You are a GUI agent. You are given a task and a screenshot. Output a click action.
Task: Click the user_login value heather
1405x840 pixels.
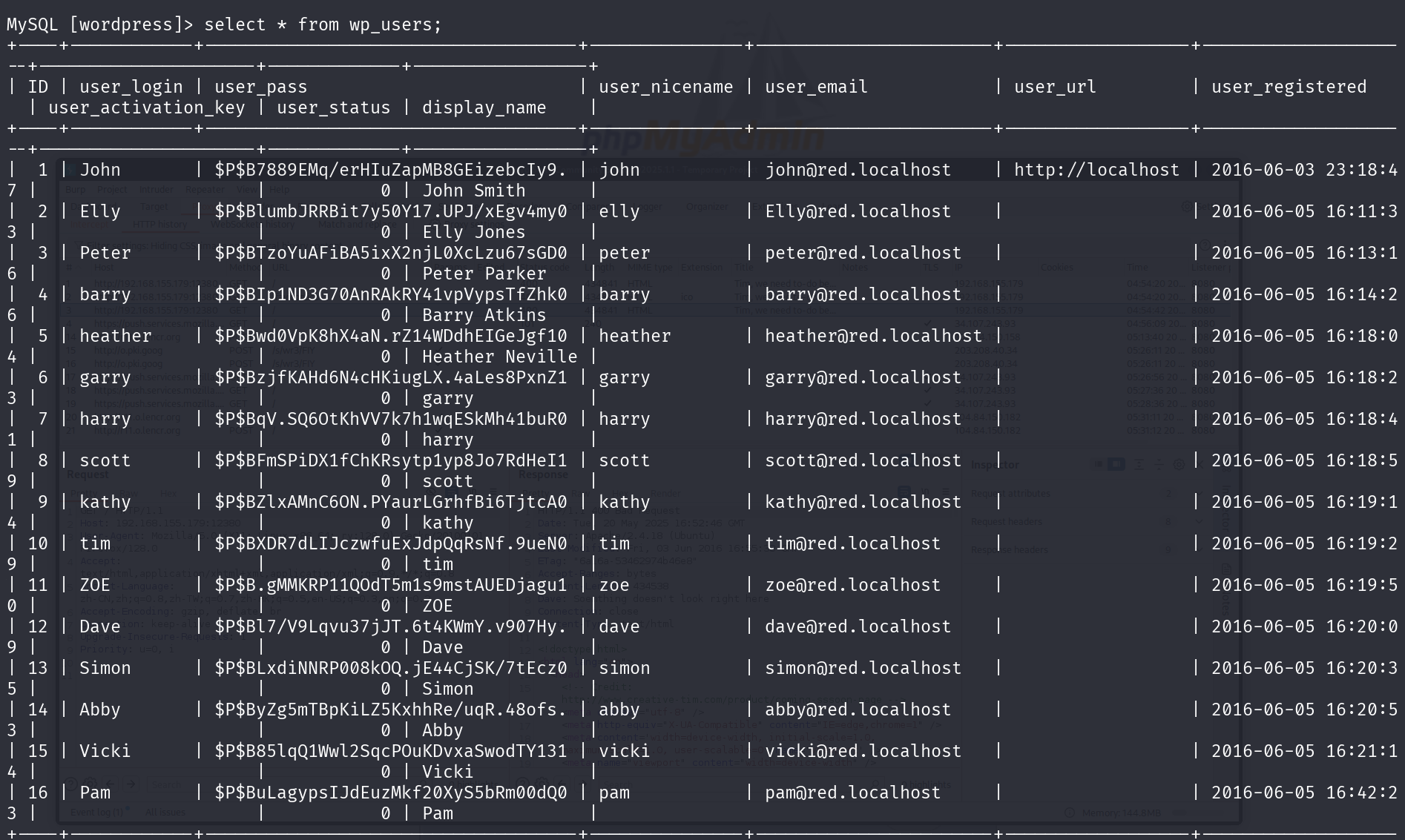click(x=116, y=336)
